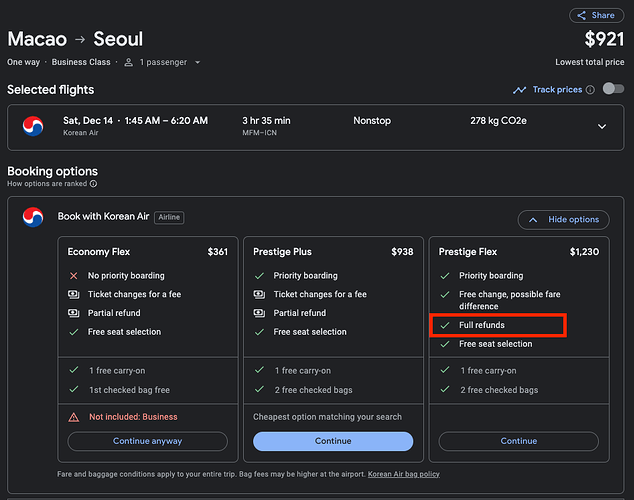This screenshot has height=500, width=634.
Task: Click fee icon beside Prestige Plus Partial refund
Action: pyautogui.click(x=259, y=313)
